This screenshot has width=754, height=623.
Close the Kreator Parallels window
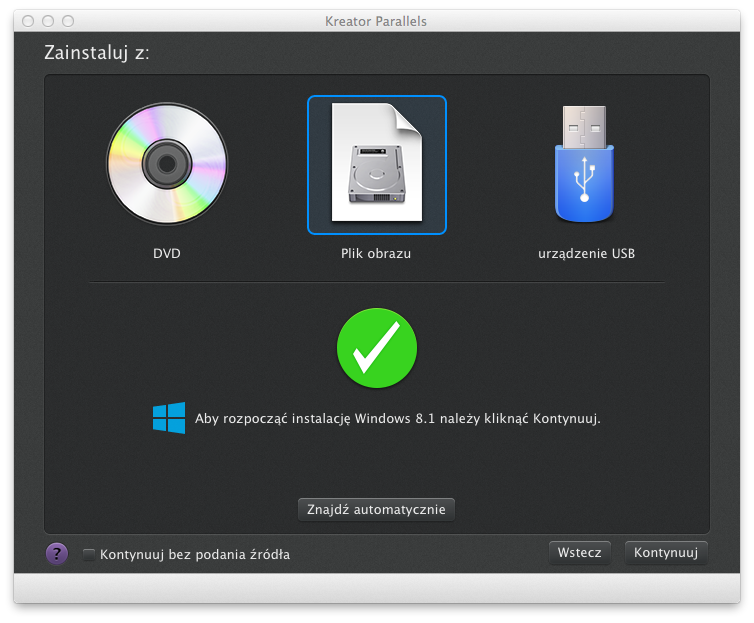point(28,21)
